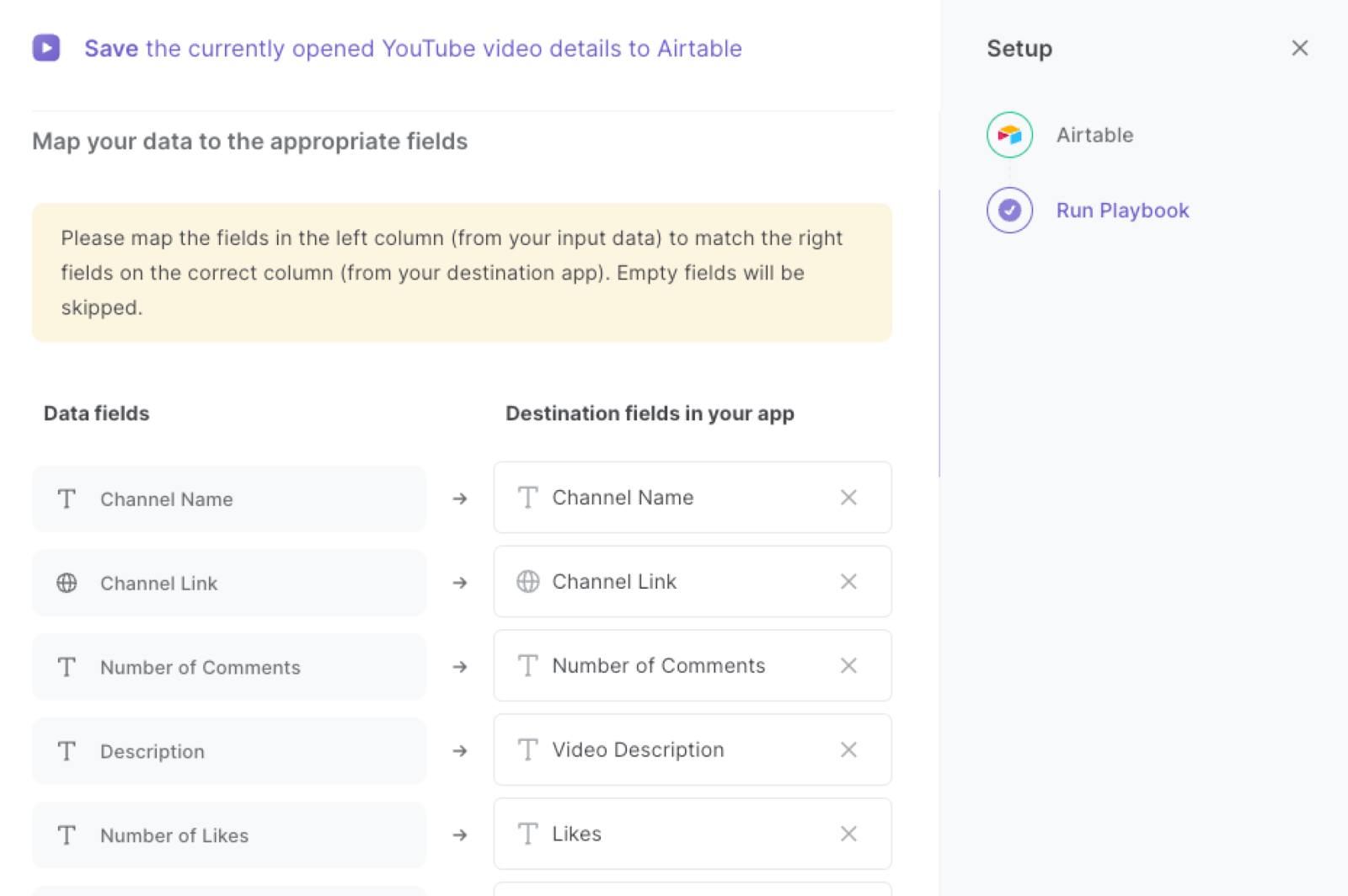The image size is (1348, 896).
Task: Click the YouTube play icon beside the title
Action: 46,48
